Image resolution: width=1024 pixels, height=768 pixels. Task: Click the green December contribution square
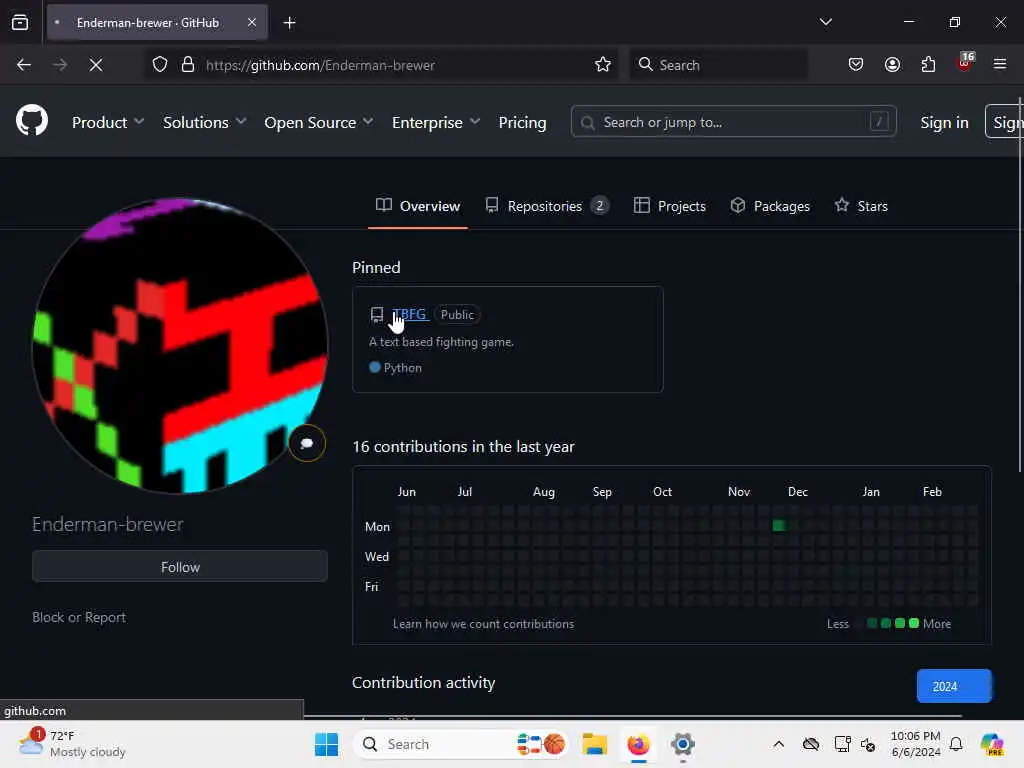point(778,525)
